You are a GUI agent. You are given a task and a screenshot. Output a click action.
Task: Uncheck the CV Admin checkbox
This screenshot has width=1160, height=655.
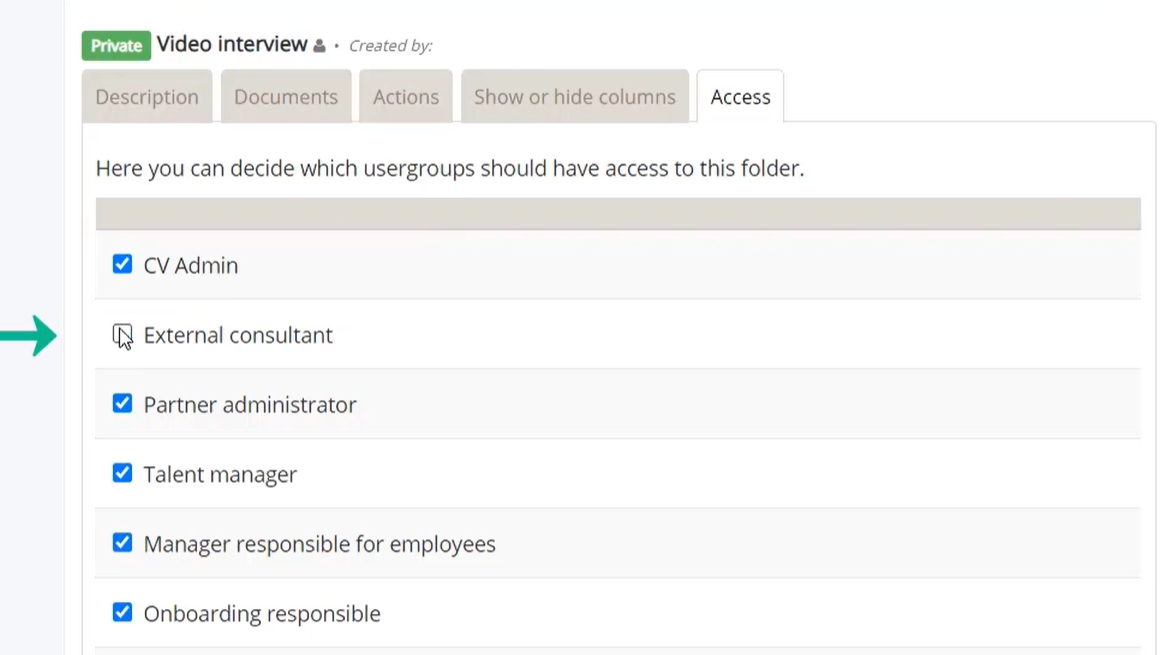coord(122,264)
